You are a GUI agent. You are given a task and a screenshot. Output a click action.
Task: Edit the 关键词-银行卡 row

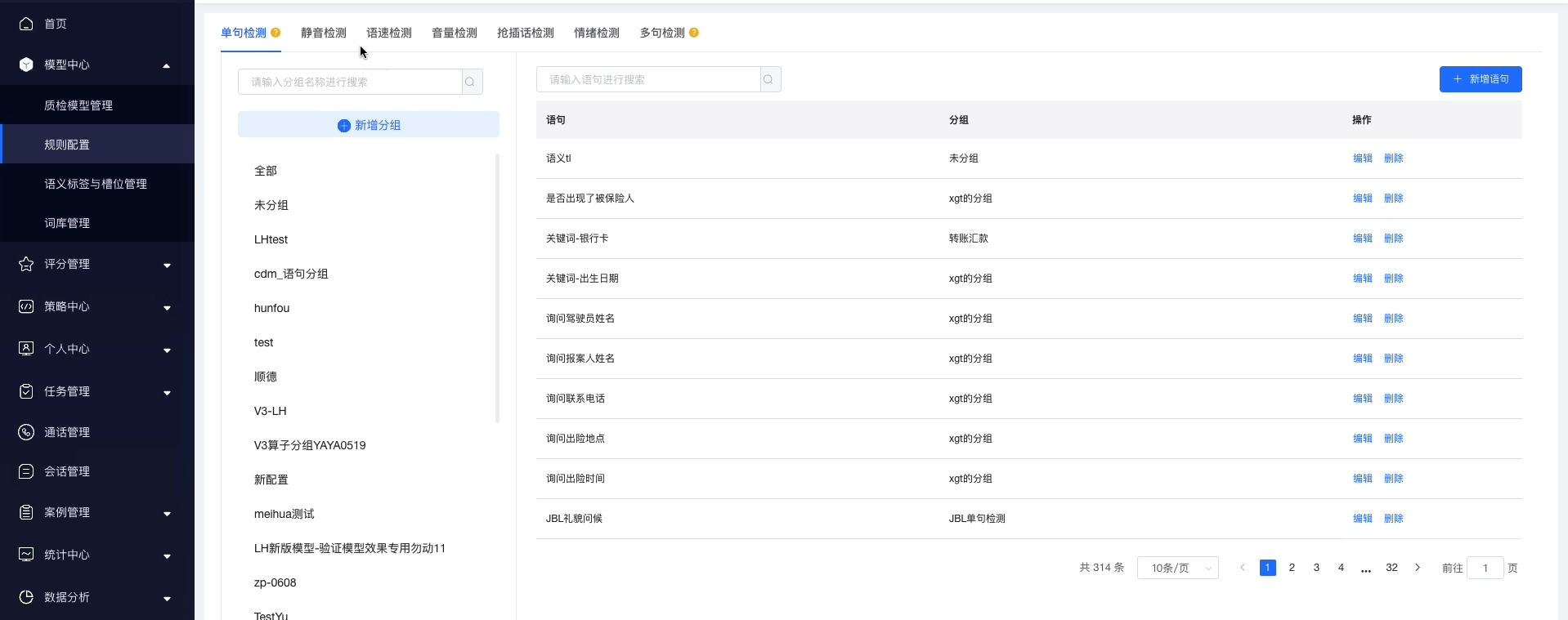[1363, 239]
